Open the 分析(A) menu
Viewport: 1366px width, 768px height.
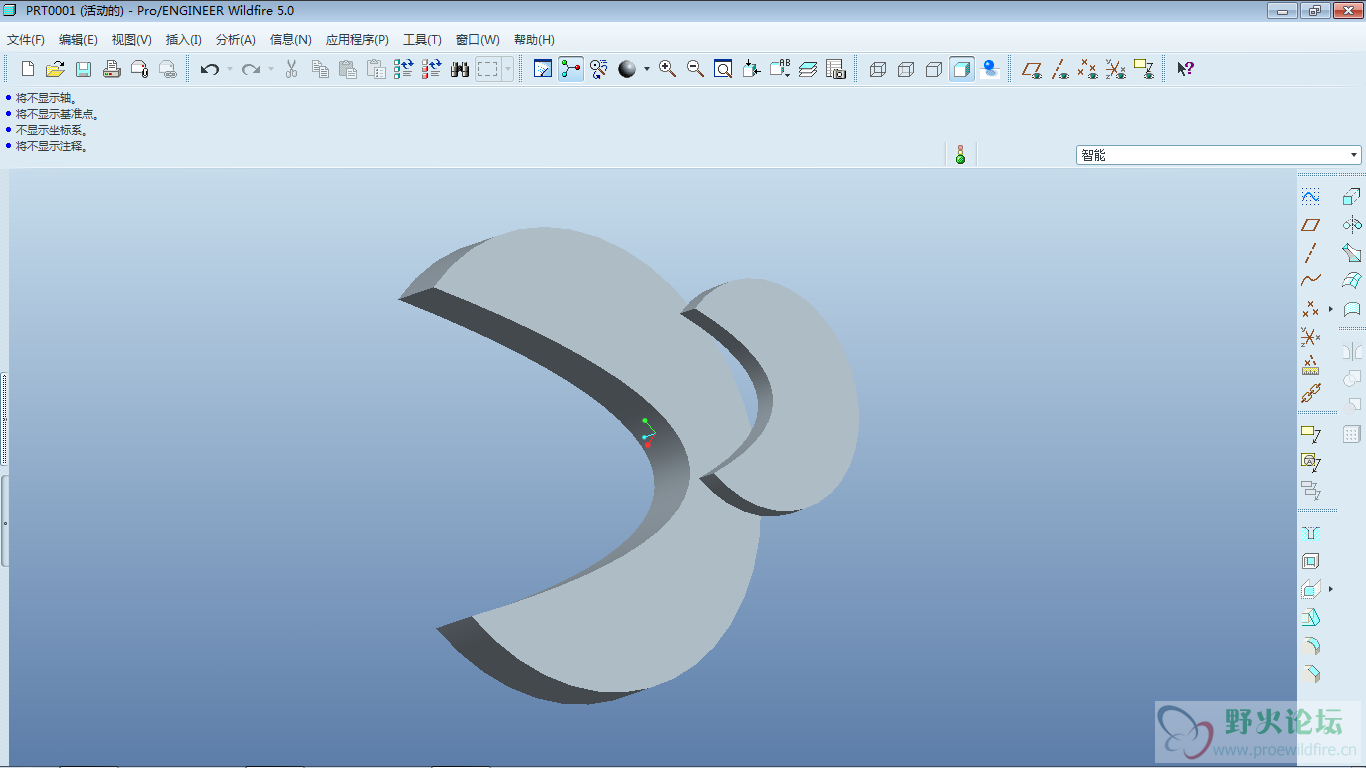click(x=236, y=40)
